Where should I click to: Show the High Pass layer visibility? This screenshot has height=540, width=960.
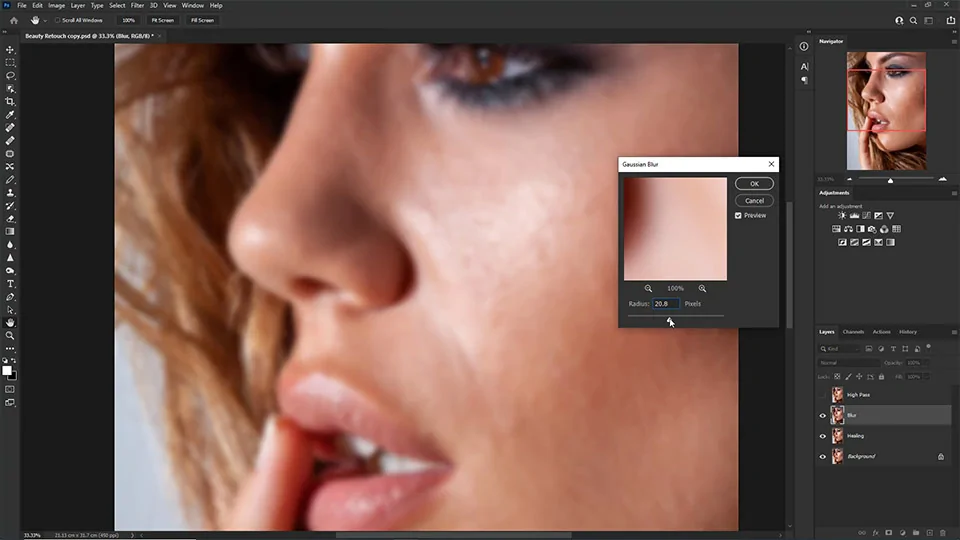point(823,395)
